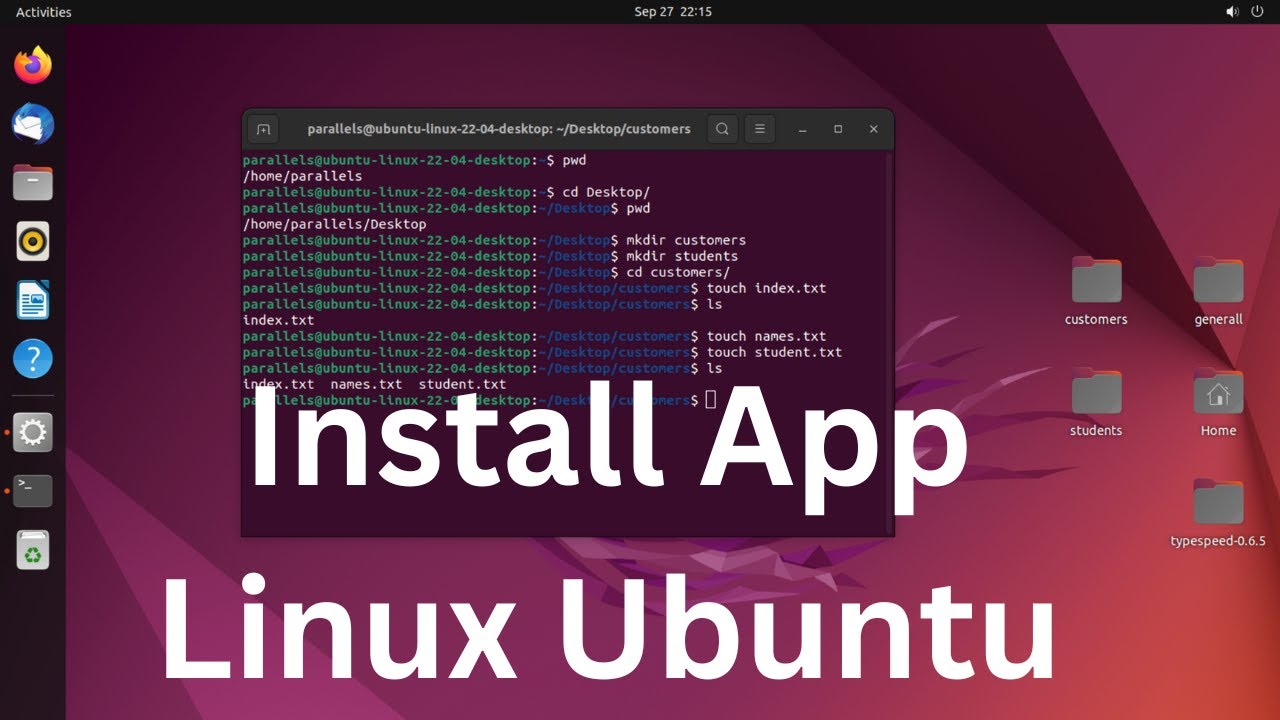The image size is (1280, 720).
Task: Minimize the terminal window
Action: 802,129
